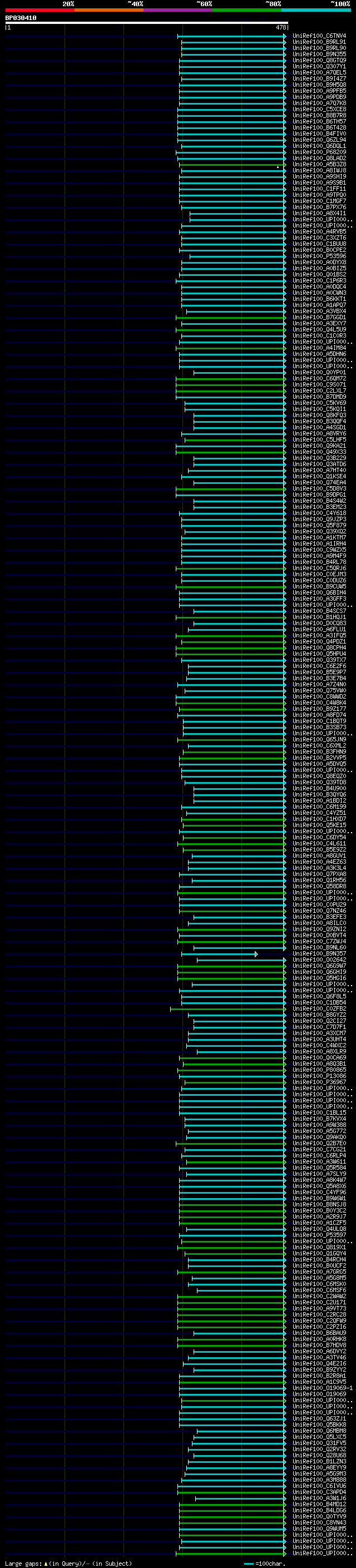Open entry UniRef100_A3W1J6

point(319,1498)
